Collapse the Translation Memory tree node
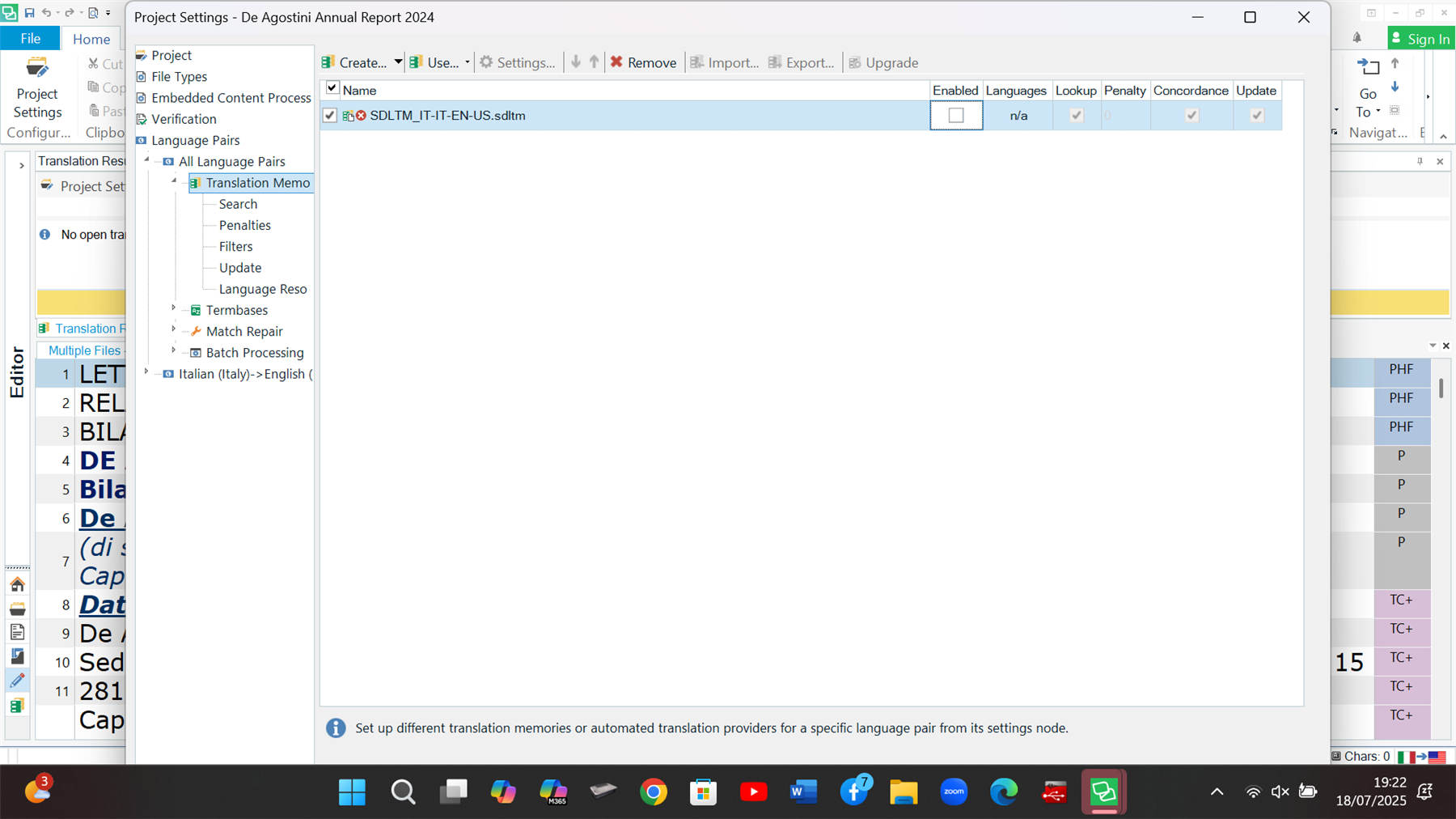1456x819 pixels. 174,181
